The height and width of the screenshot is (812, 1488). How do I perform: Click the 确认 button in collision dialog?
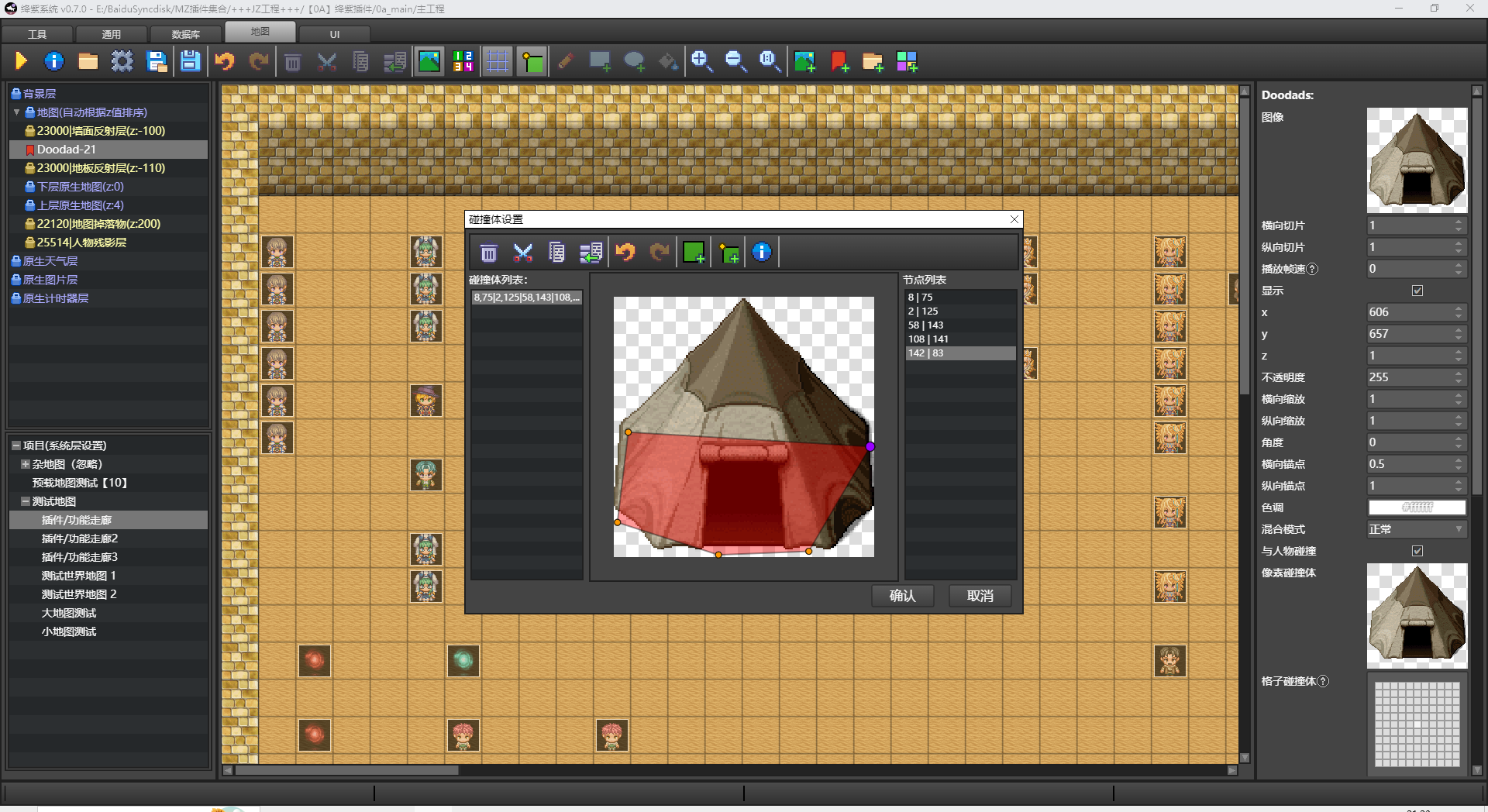(x=902, y=596)
